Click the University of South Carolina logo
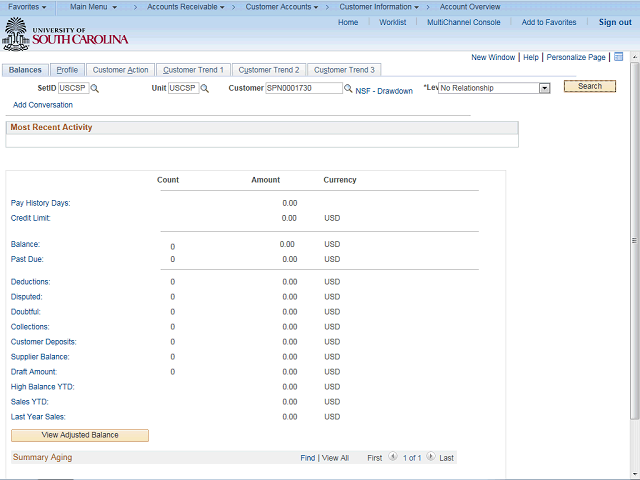The image size is (640, 480). coord(65,34)
